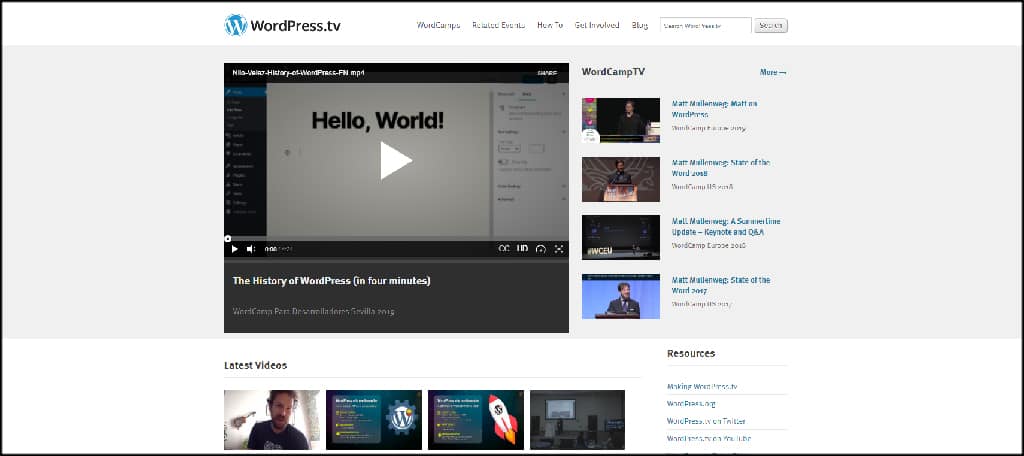Open latest video thumbnail with rocket

(475, 420)
